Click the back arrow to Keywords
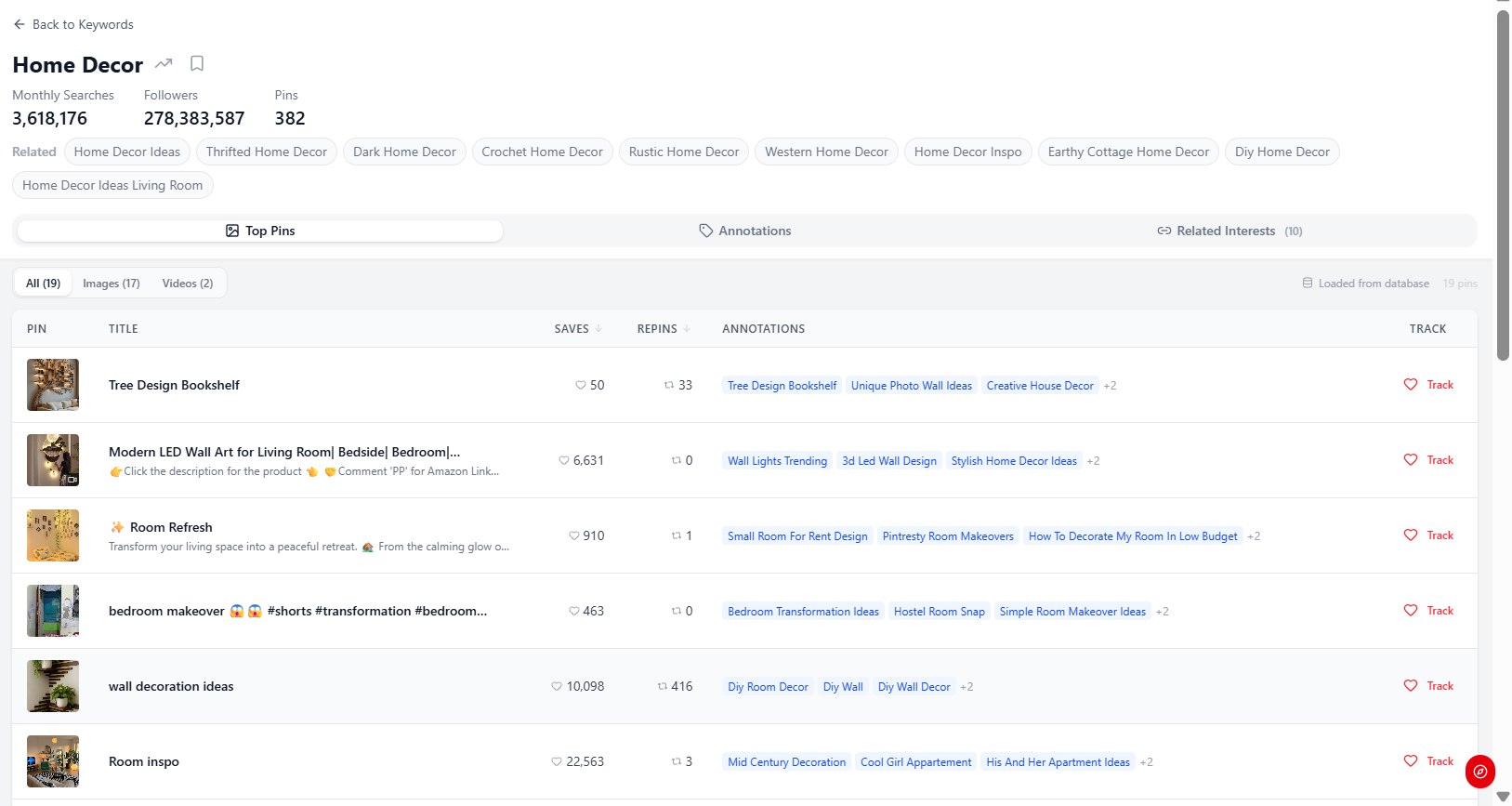The width and height of the screenshot is (1512, 806). tap(20, 24)
